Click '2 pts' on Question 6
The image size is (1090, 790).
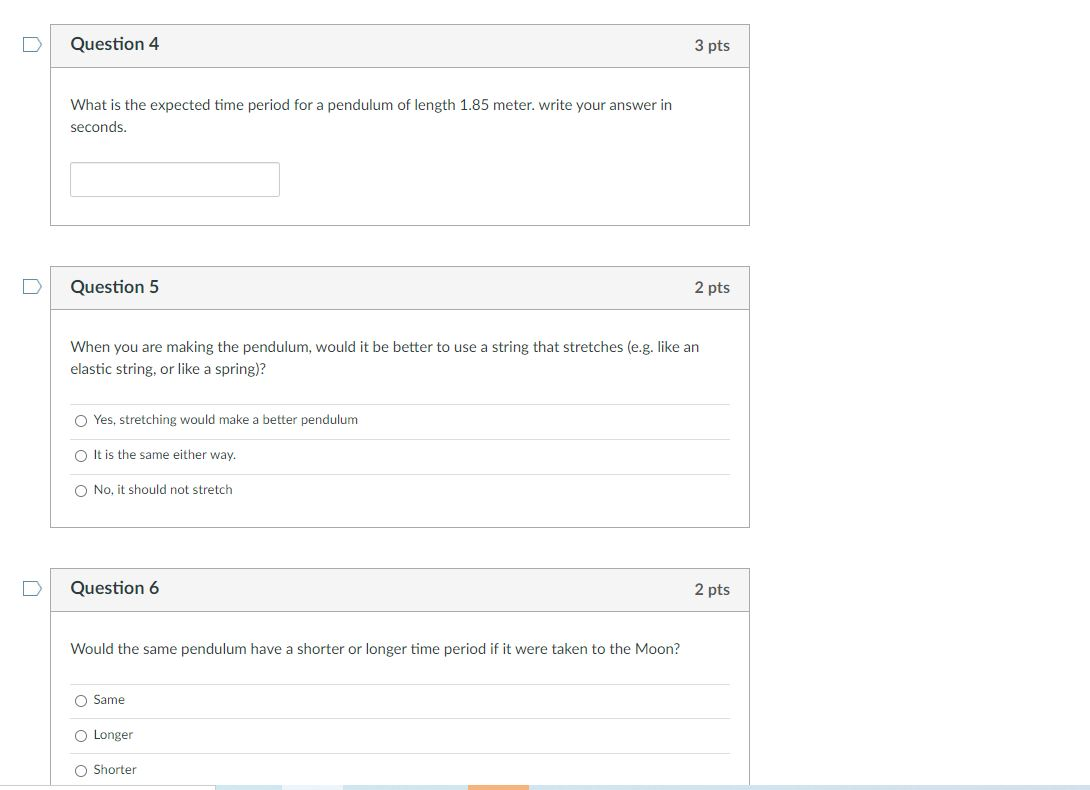[x=712, y=589]
